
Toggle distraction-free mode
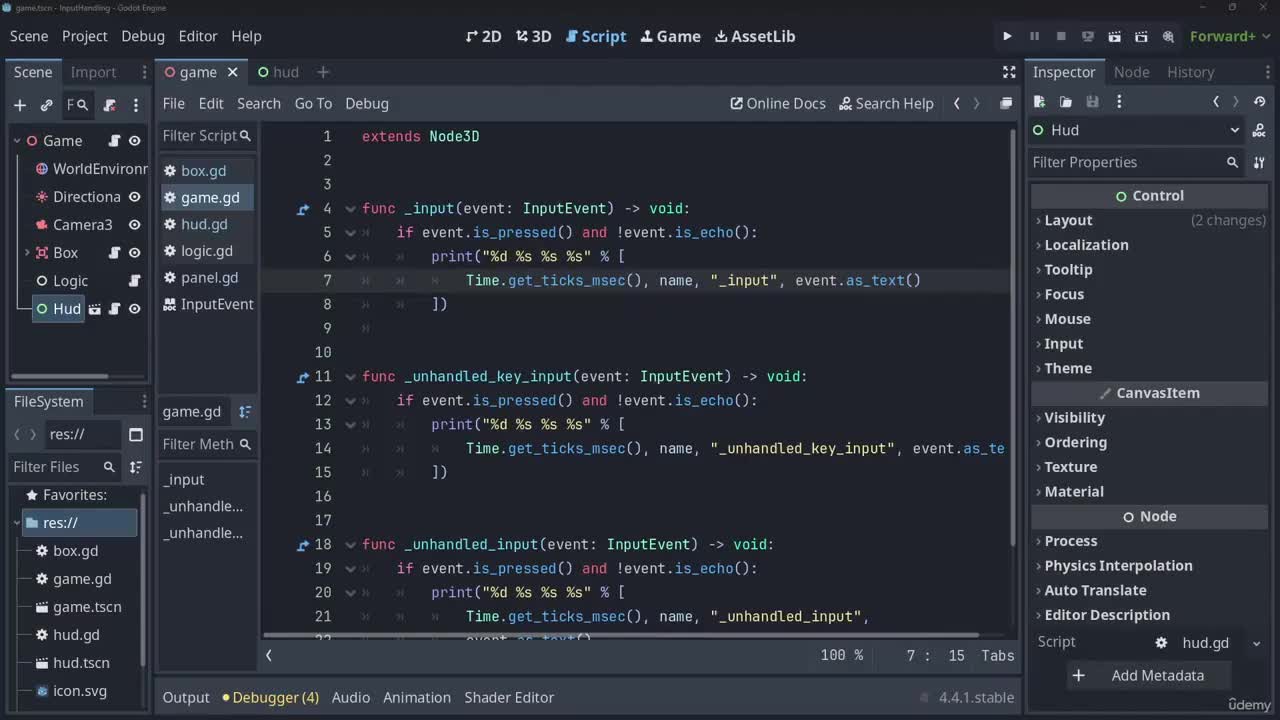1009,72
